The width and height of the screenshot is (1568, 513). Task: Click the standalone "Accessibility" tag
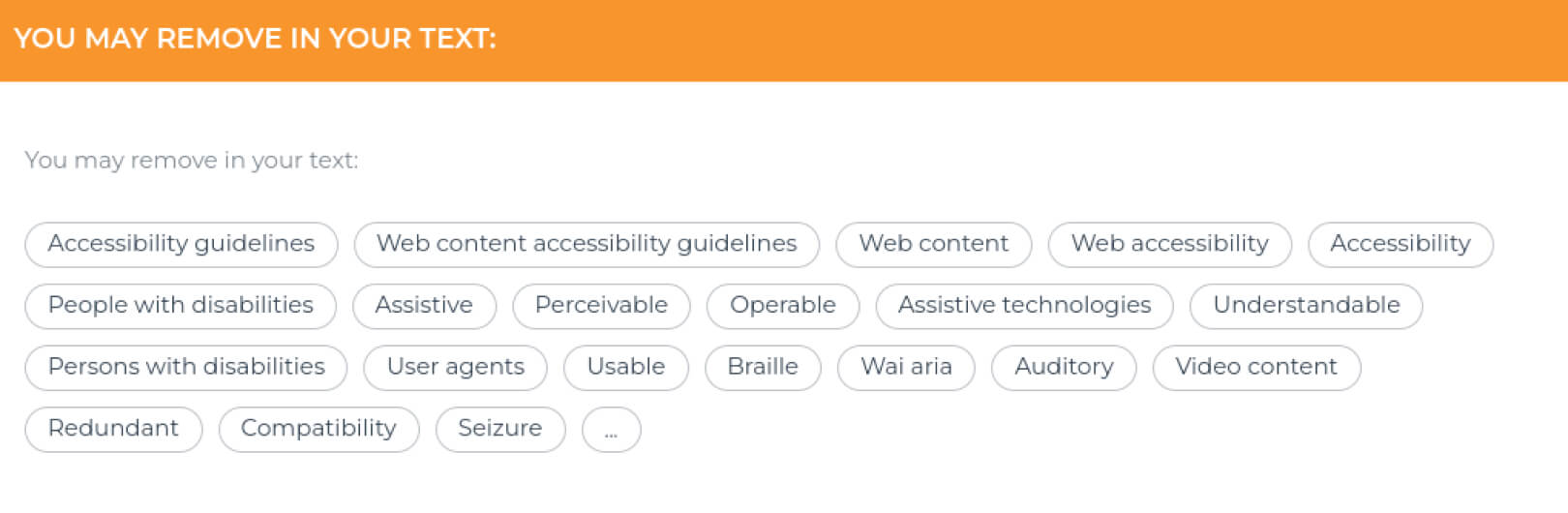(1400, 244)
